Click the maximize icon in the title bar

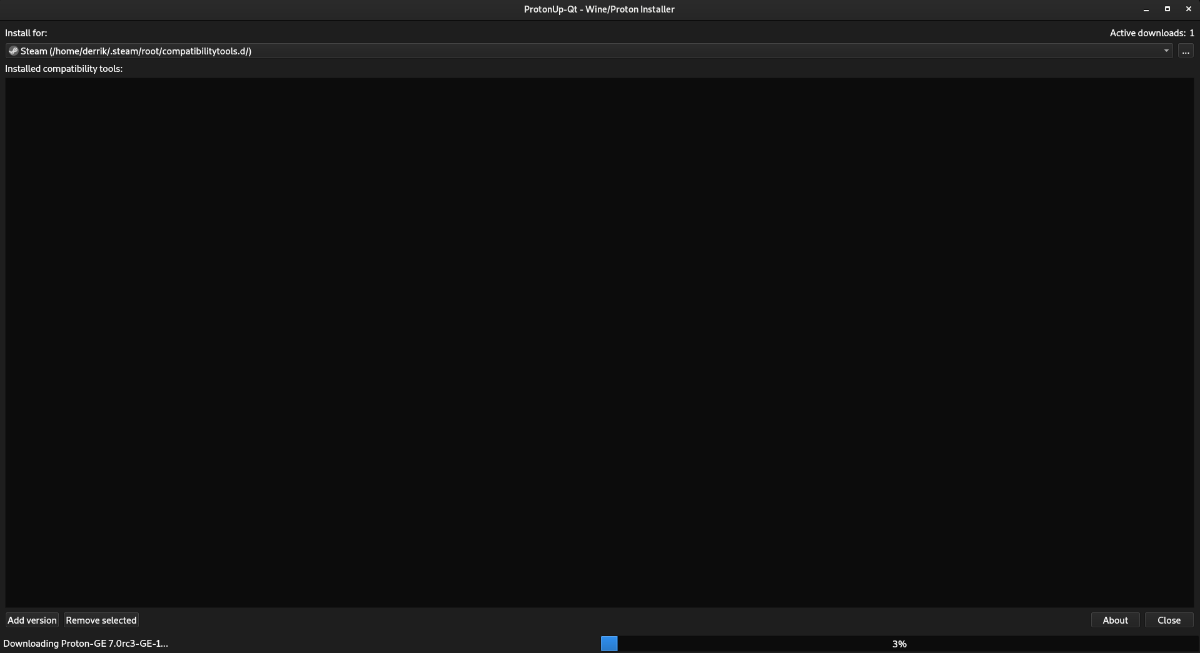point(1167,8)
